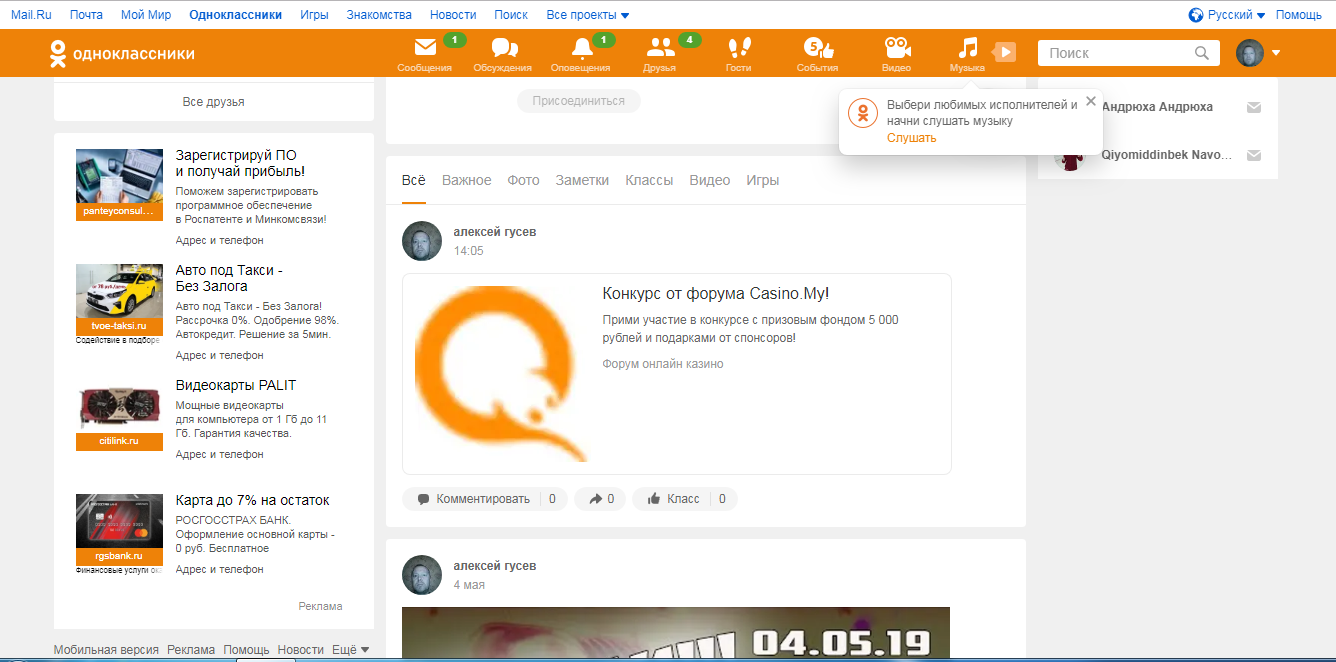Switch to the Игры feed tab
Image resolution: width=1336 pixels, height=662 pixels.
(762, 180)
